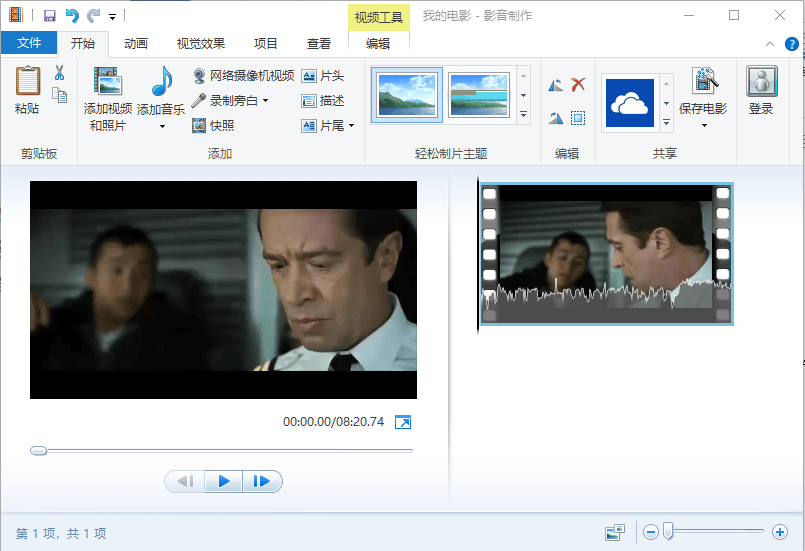Add 片尾 credits

pos(322,125)
